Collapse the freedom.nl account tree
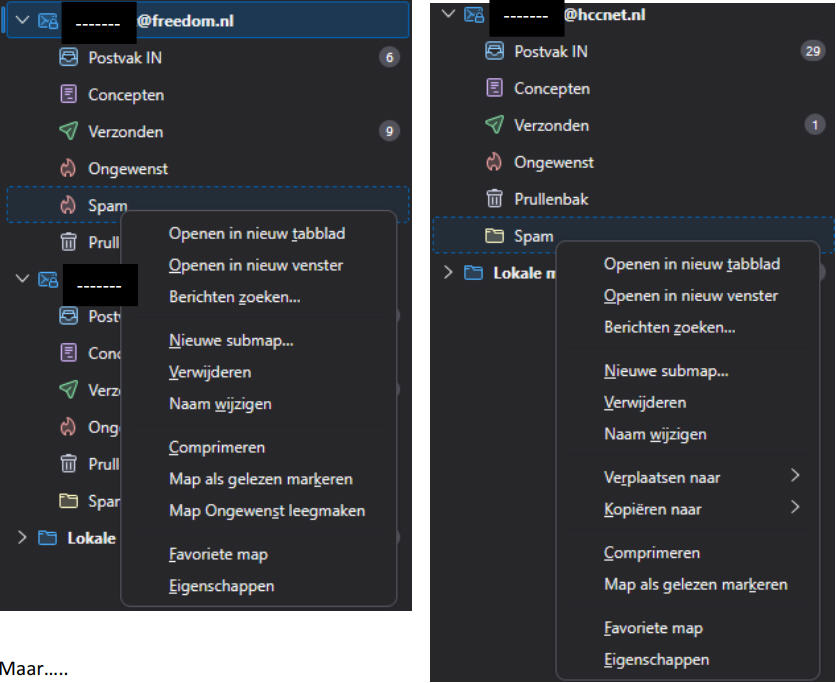Image resolution: width=836 pixels, height=683 pixels. pyautogui.click(x=22, y=20)
